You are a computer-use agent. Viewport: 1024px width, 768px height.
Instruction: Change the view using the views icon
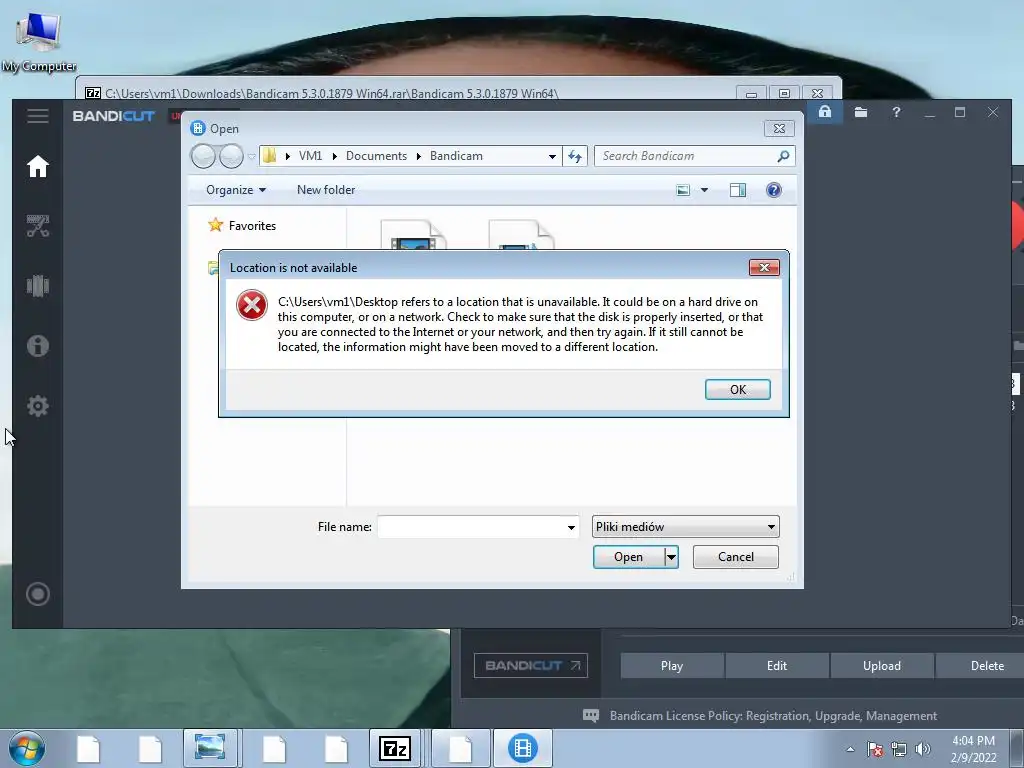coord(683,190)
